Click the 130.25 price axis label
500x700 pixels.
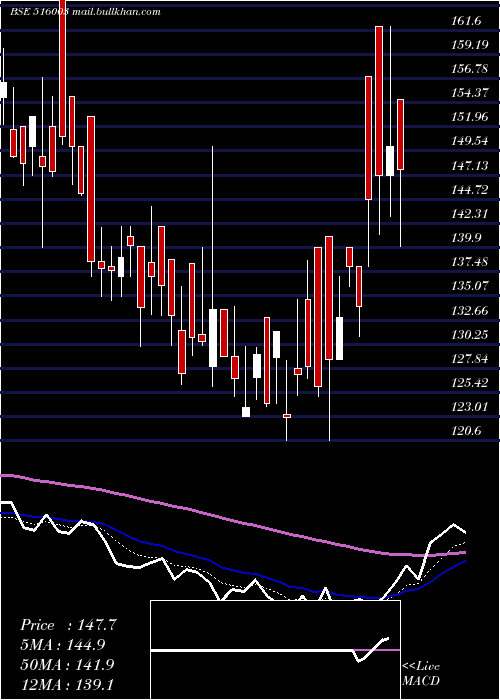(x=470, y=335)
